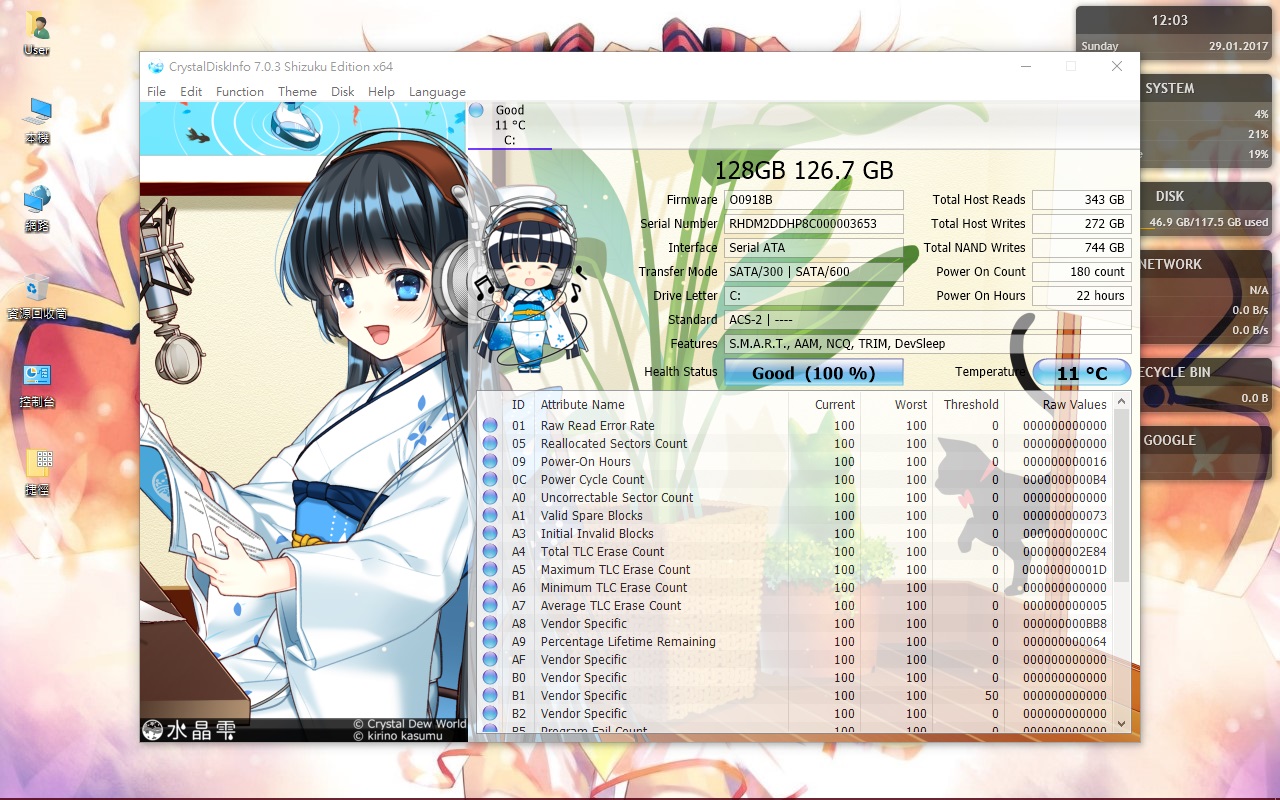Viewport: 1280px width, 800px height.
Task: Click the Good (100 %) health status button
Action: tap(813, 373)
